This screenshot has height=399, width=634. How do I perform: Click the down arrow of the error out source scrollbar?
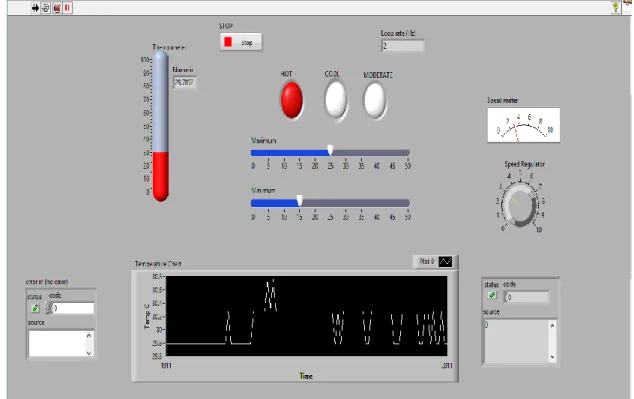pos(552,357)
